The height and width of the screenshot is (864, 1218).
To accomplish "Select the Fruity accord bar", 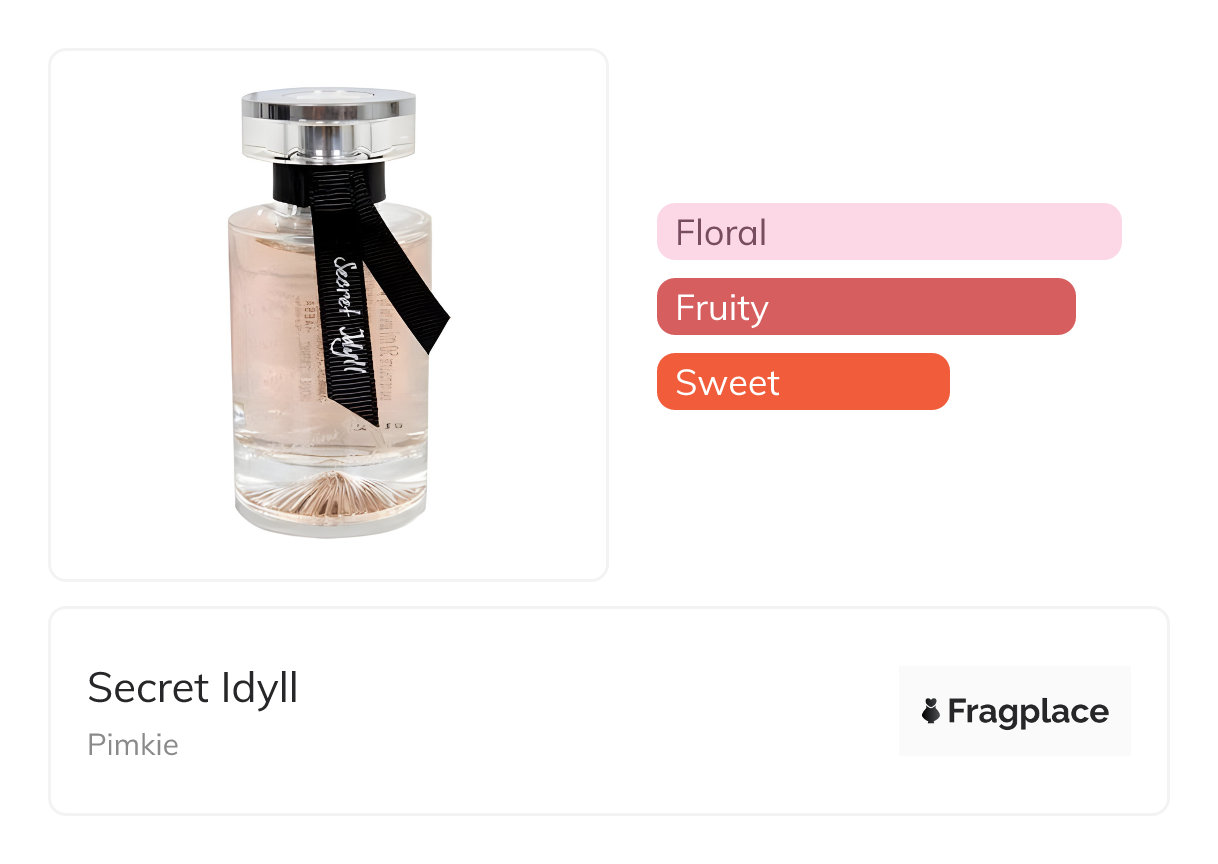I will [x=865, y=306].
